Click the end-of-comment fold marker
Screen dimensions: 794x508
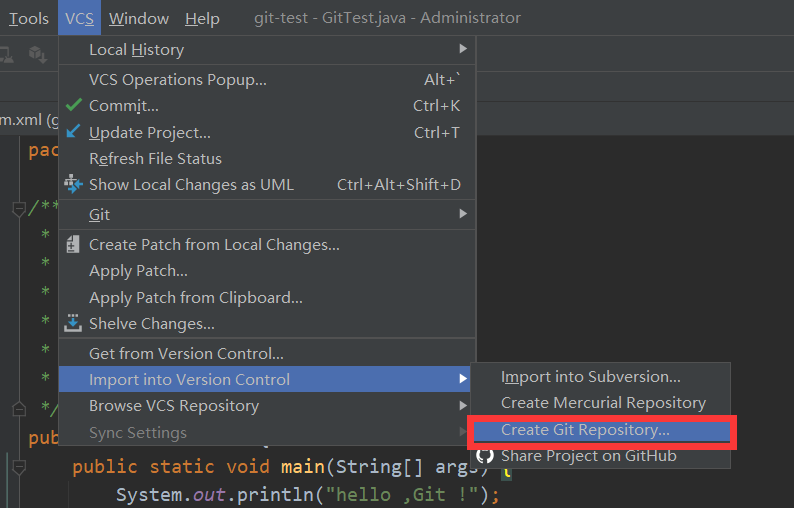(x=19, y=408)
